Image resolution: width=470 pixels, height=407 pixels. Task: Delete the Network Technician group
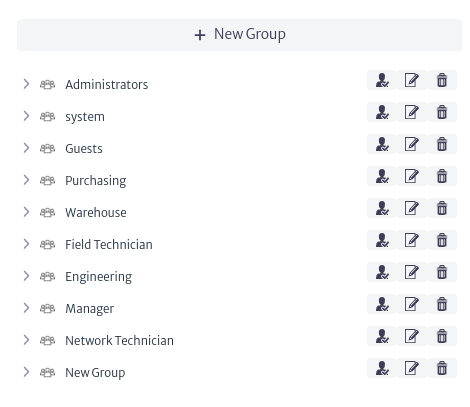click(442, 336)
